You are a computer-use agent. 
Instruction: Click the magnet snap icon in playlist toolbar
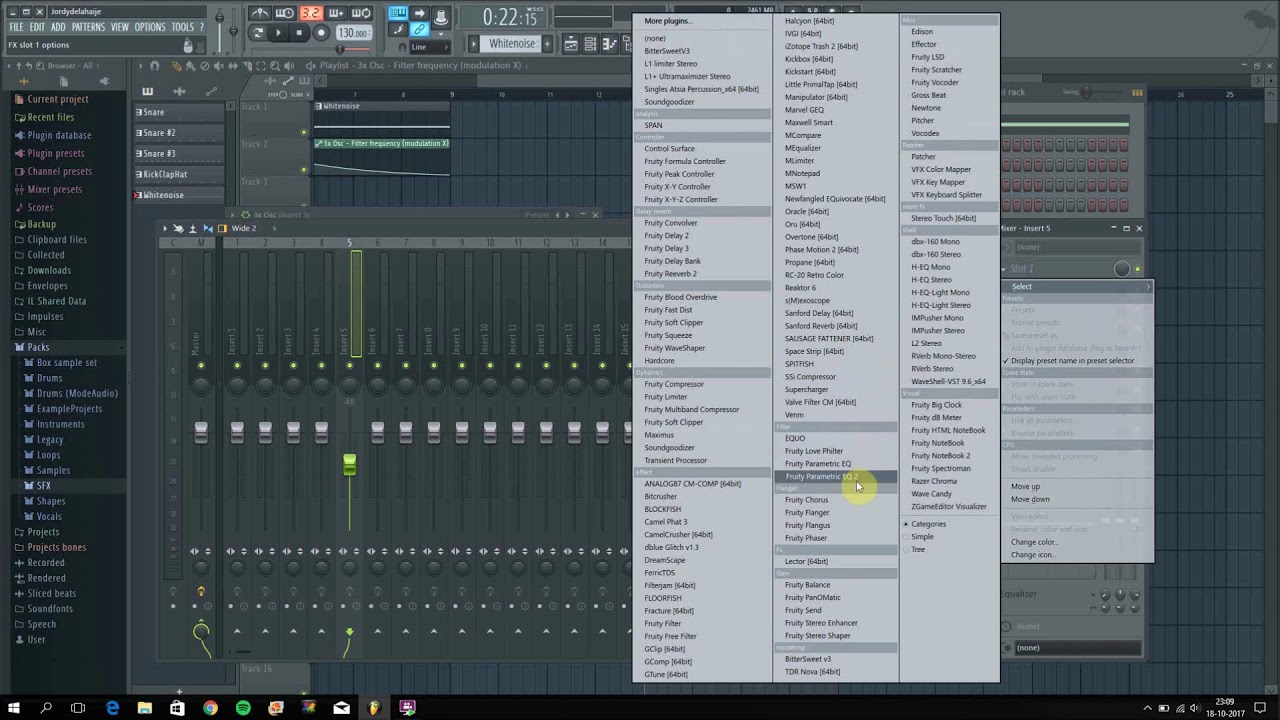pos(154,66)
